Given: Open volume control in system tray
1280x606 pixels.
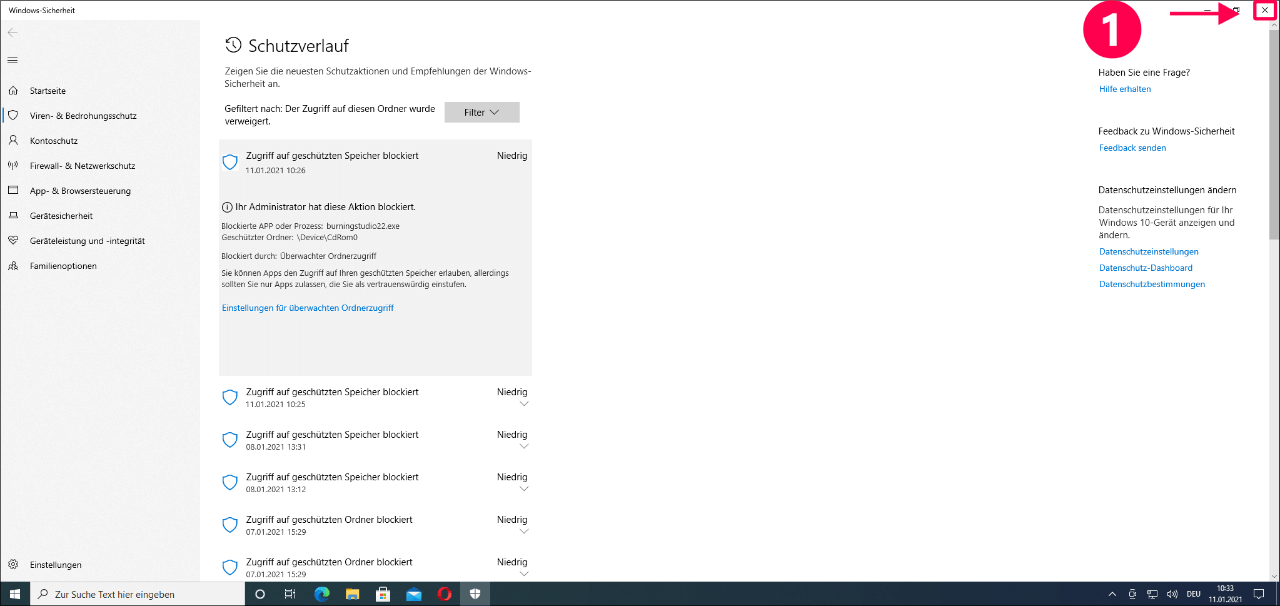Looking at the screenshot, I should (1171, 594).
